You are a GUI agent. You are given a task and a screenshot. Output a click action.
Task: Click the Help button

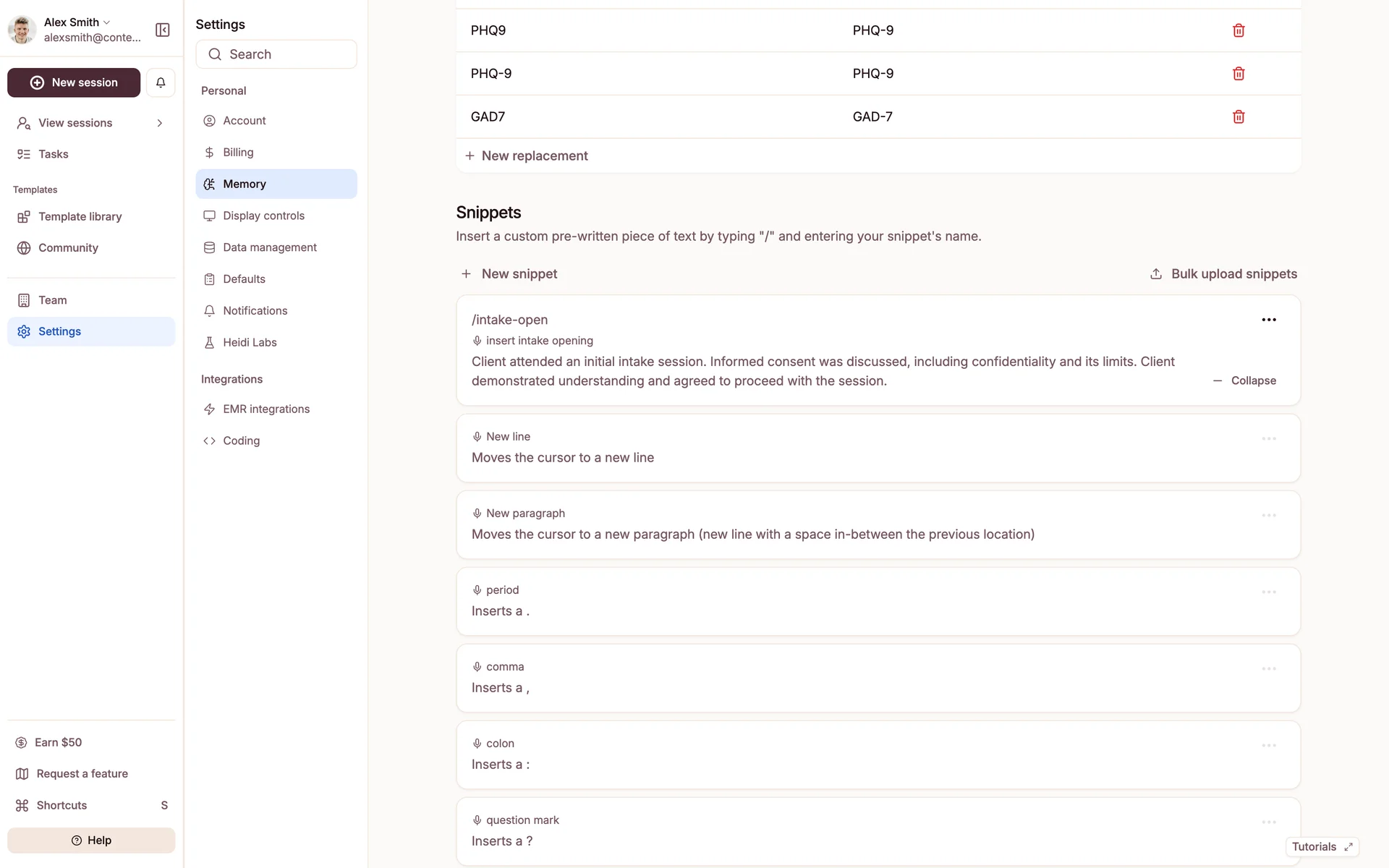[91, 840]
